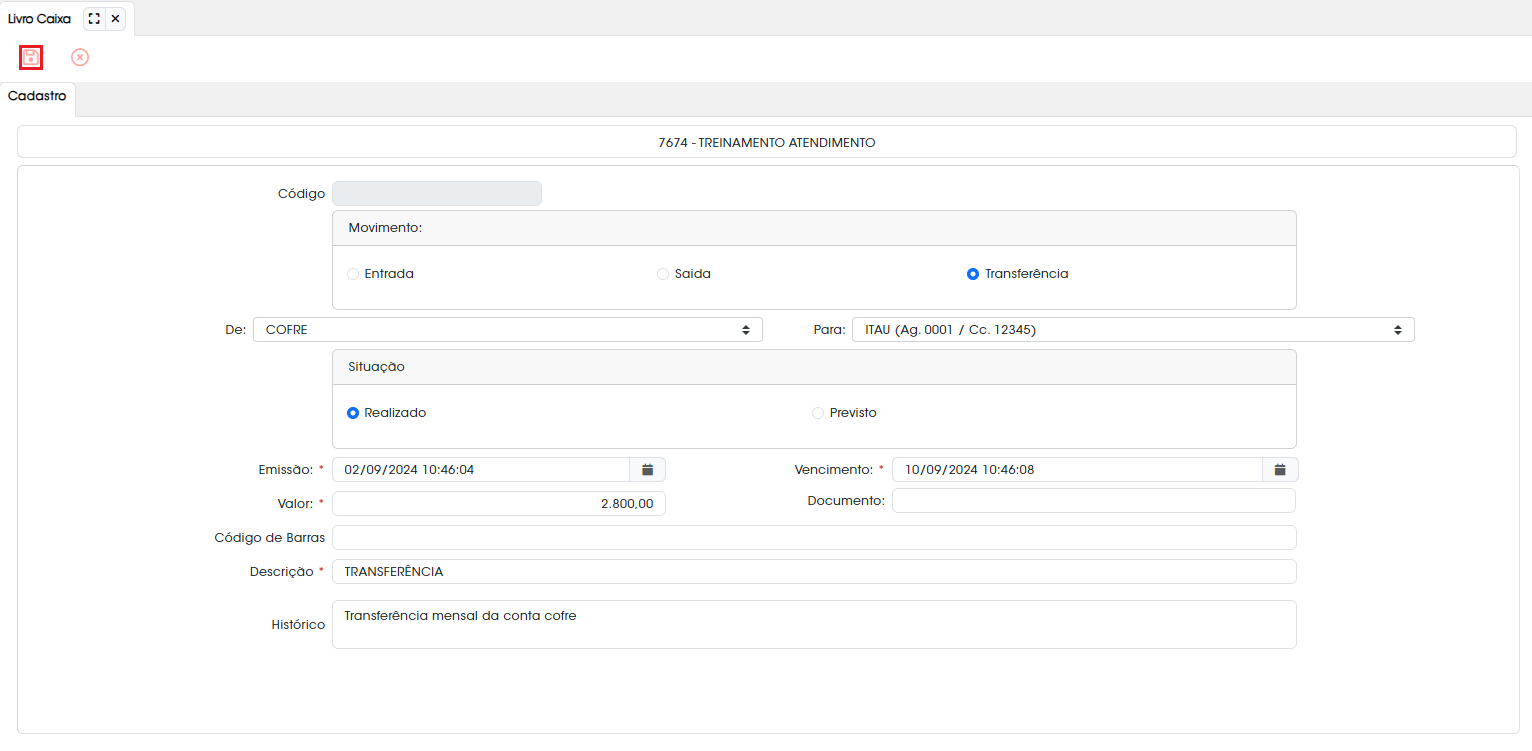The image size is (1532, 751).
Task: Cancel editing with the red X icon
Action: [80, 57]
